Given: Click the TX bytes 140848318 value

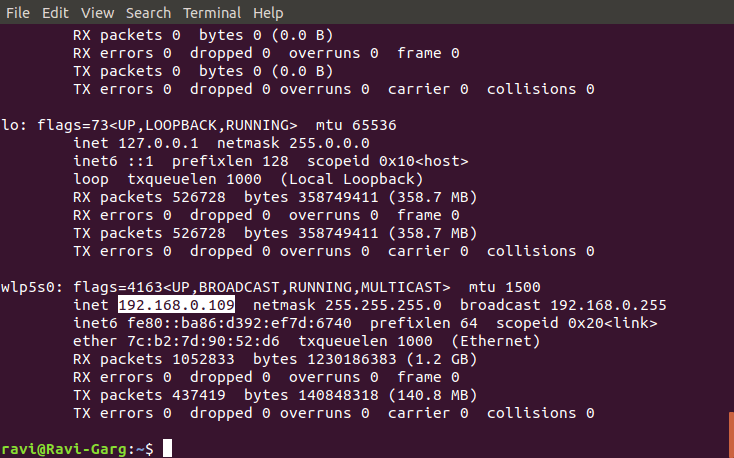Looking at the screenshot, I should pyautogui.click(x=338, y=395).
